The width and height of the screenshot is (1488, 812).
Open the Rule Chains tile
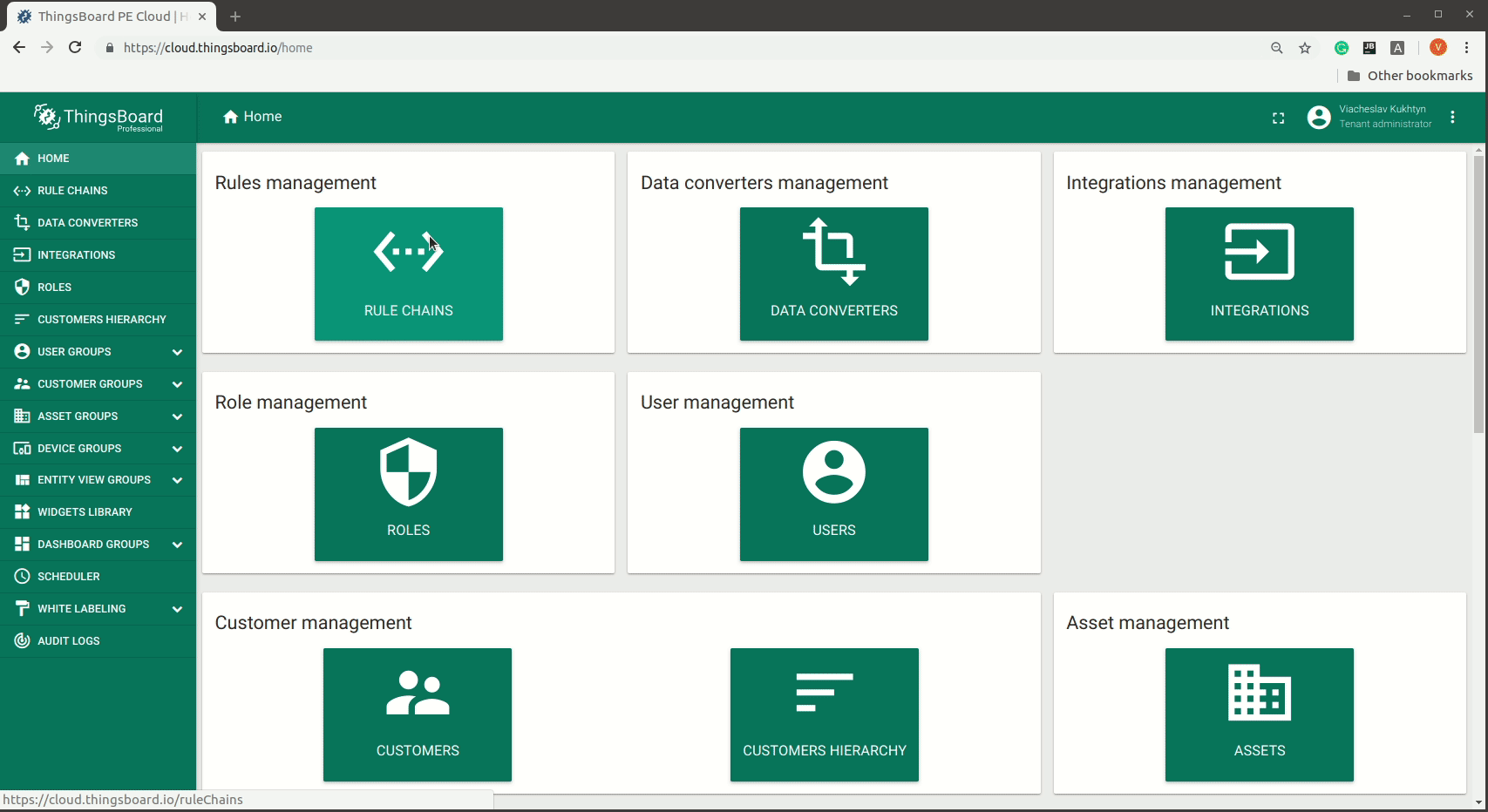coord(408,274)
